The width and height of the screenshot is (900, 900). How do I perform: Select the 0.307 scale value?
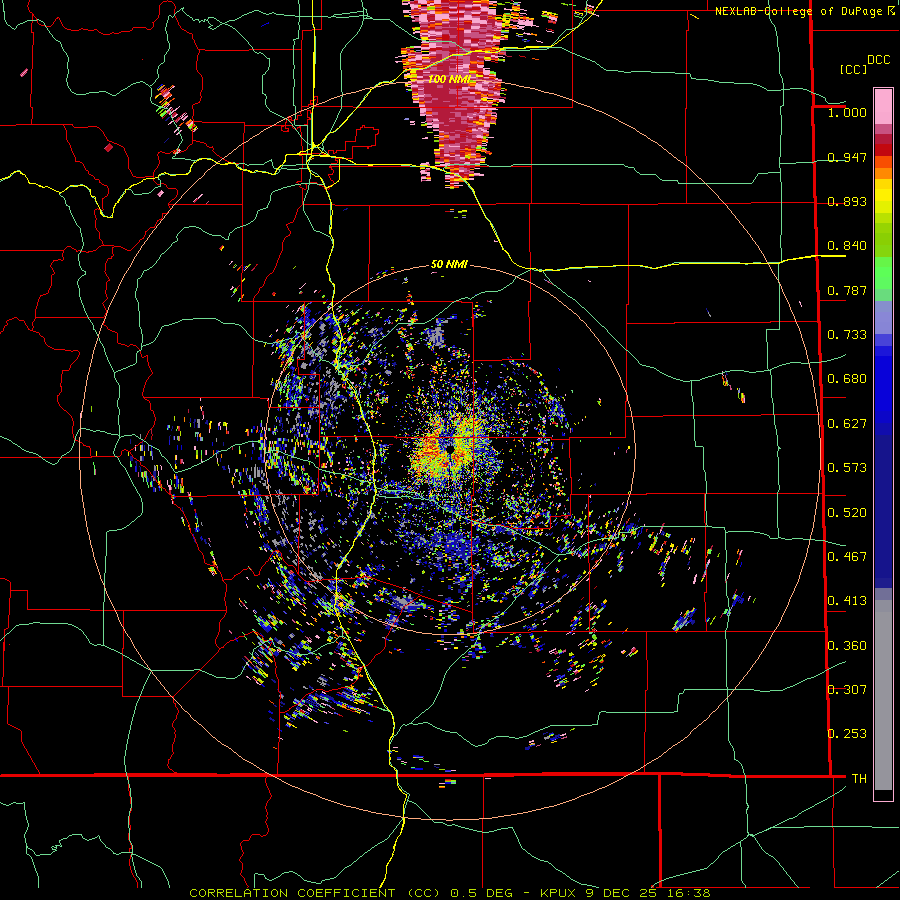(847, 690)
